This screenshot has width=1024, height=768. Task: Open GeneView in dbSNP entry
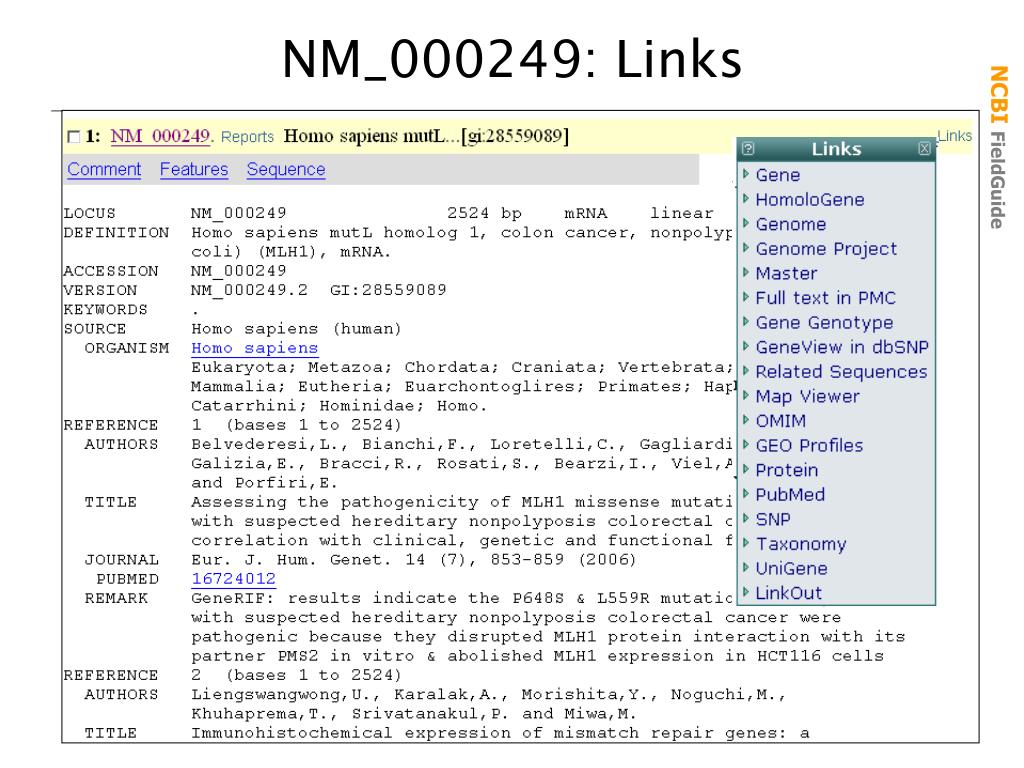tap(842, 347)
